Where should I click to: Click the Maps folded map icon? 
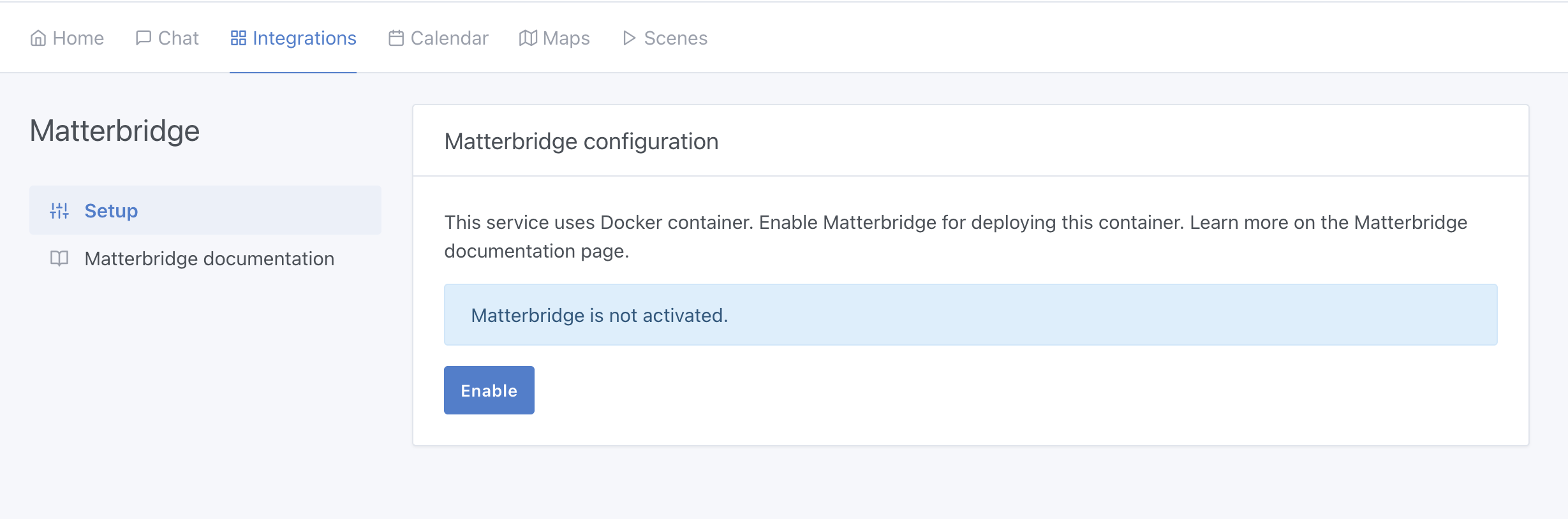coord(528,38)
